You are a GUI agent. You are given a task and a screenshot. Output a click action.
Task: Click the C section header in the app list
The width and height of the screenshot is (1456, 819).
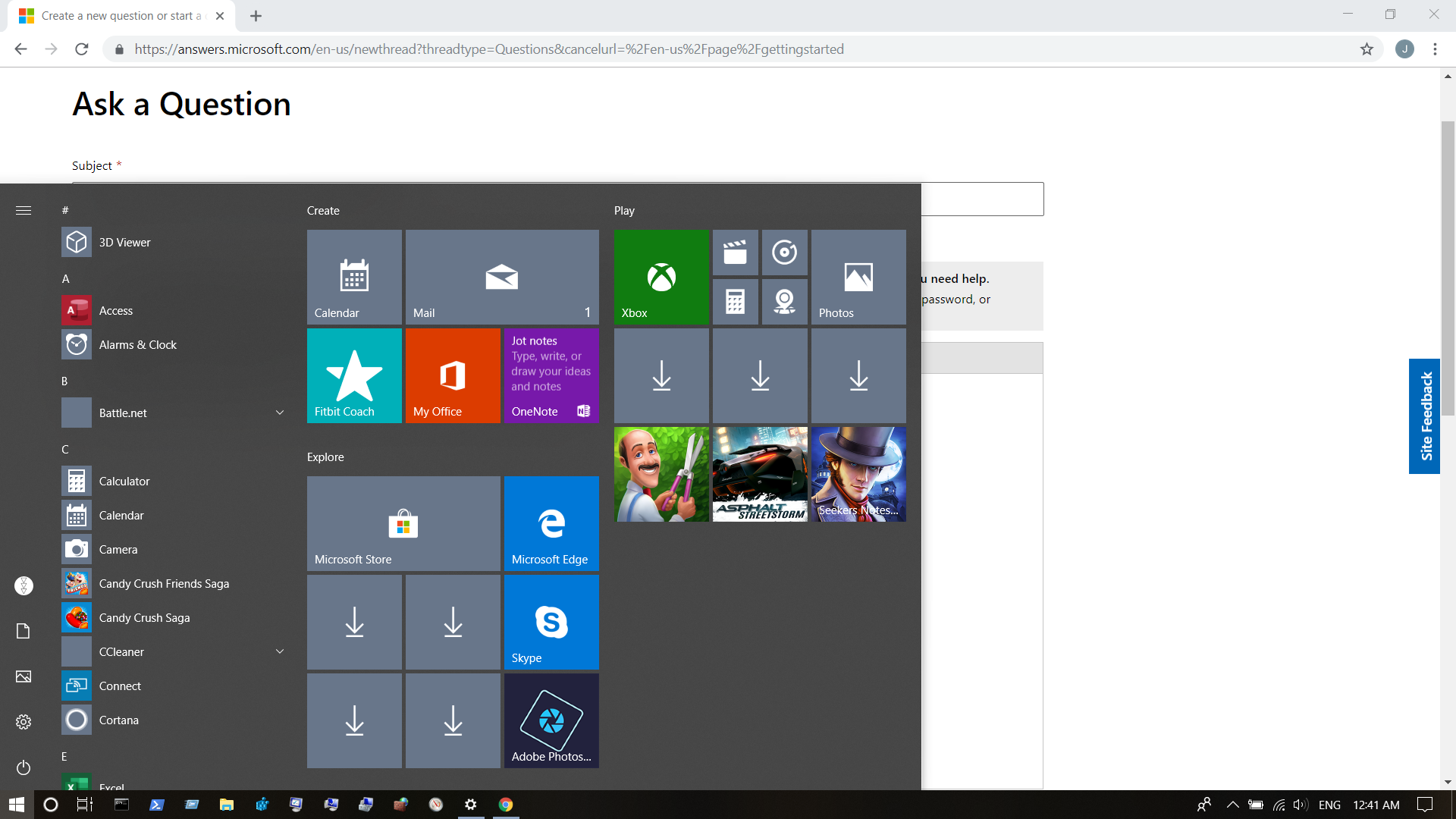[65, 450]
